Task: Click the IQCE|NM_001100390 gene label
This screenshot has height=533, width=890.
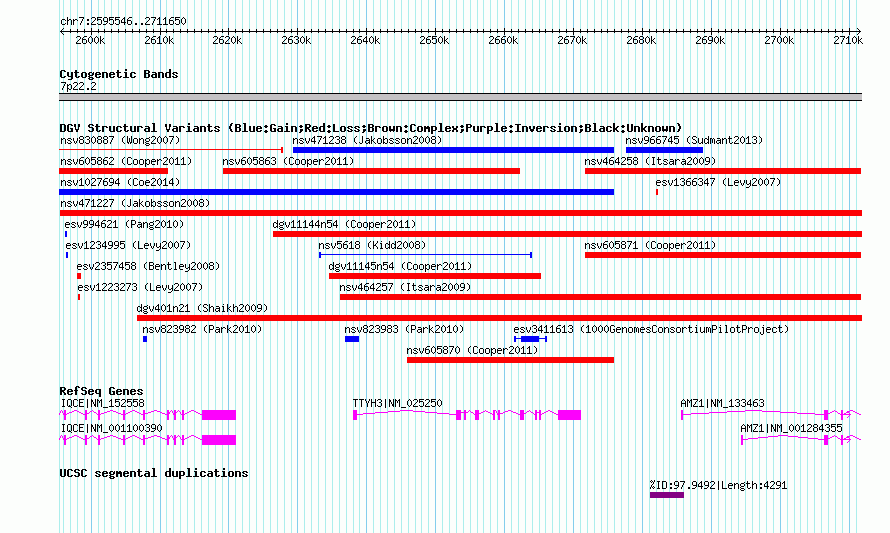Action: click(111, 429)
